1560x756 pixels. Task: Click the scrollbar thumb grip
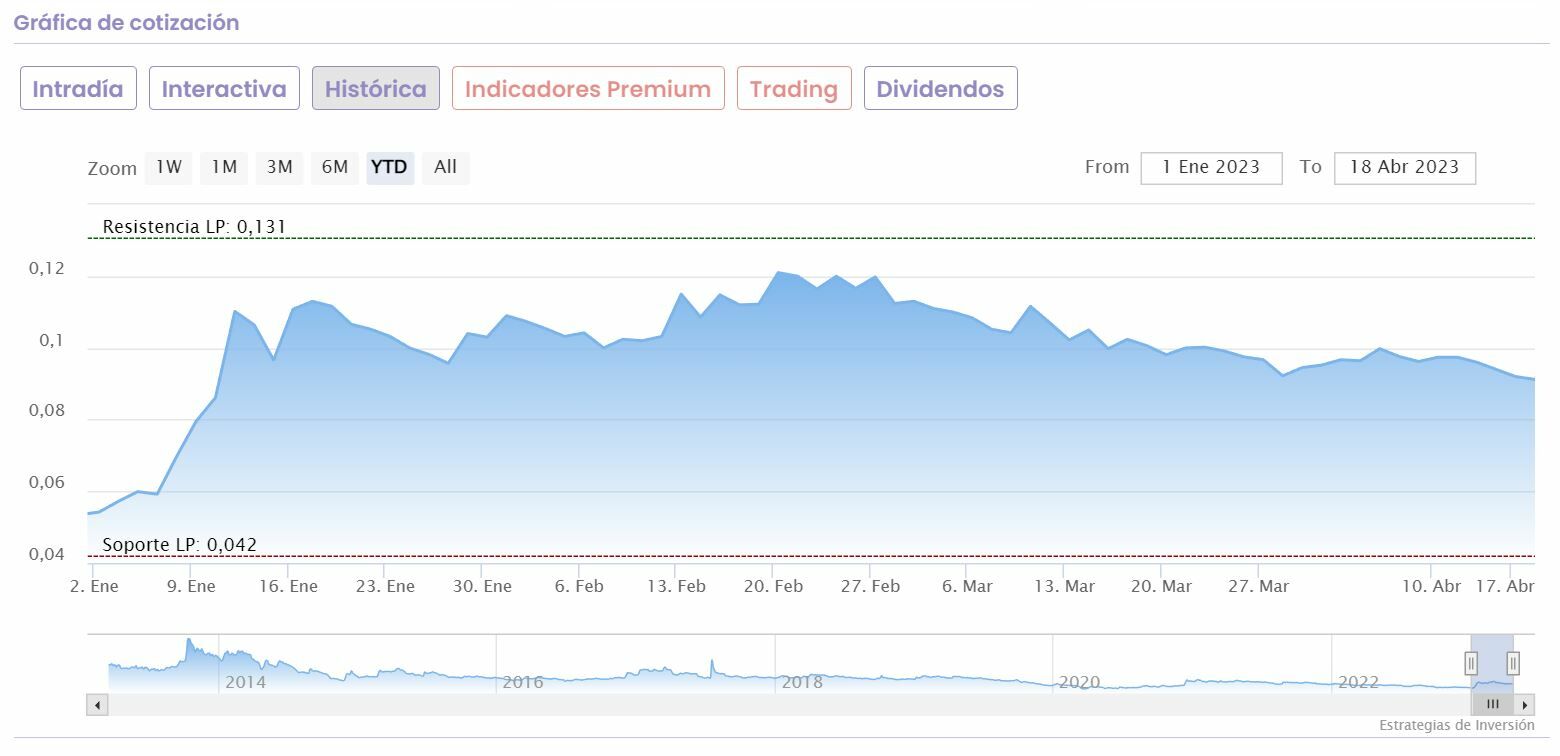1492,705
